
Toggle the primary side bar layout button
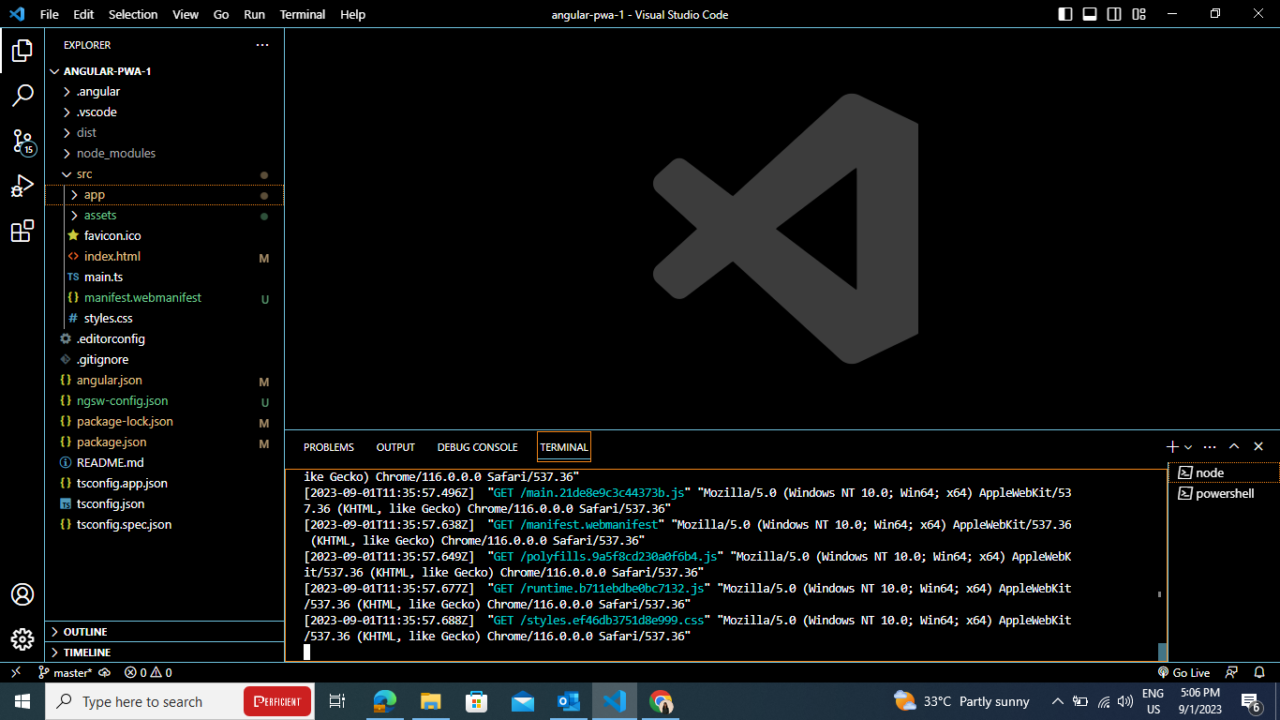(1065, 14)
